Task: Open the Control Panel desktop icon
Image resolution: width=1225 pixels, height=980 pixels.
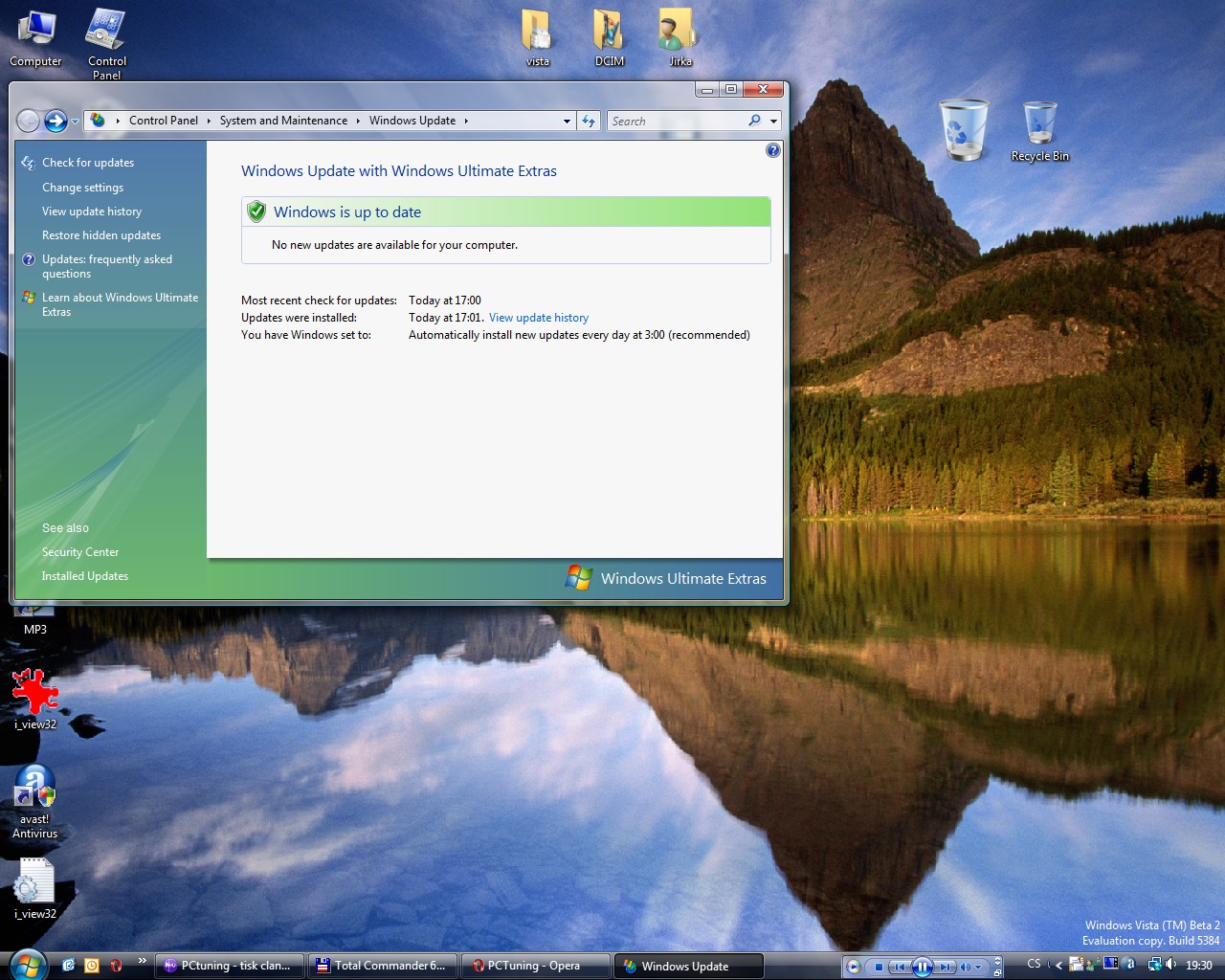Action: [106, 44]
